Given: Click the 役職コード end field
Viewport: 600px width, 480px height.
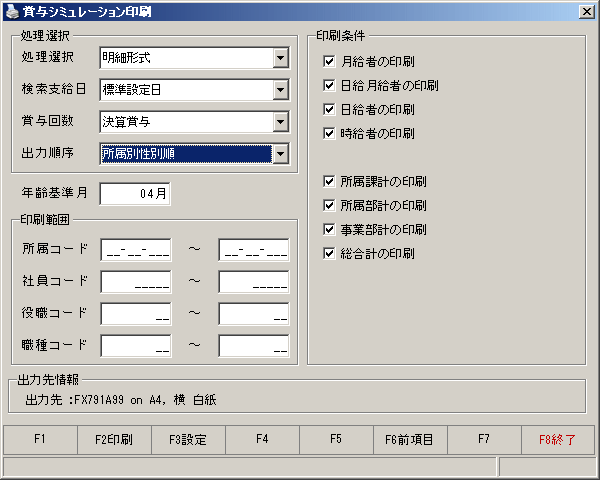Looking at the screenshot, I should click(x=254, y=314).
